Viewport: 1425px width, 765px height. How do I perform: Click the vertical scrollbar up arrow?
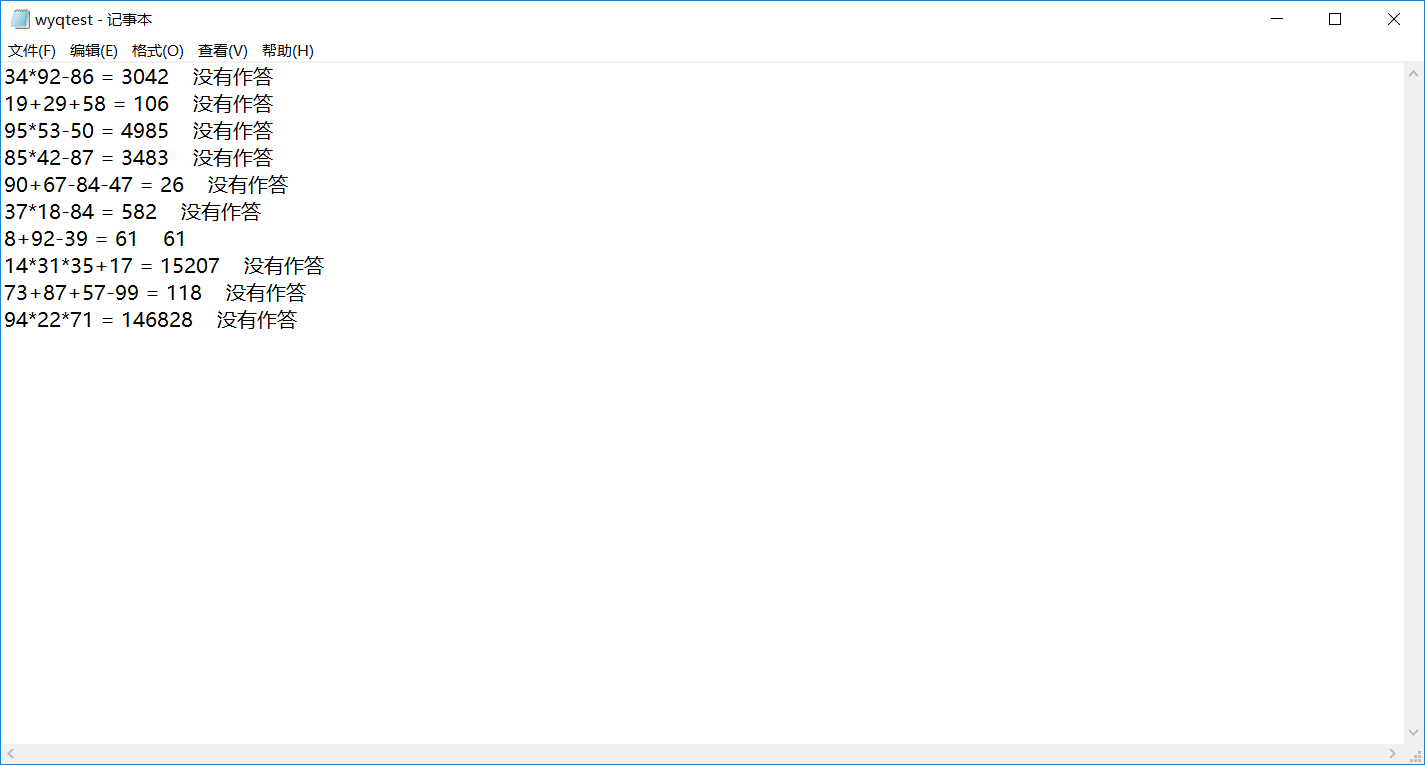(x=1414, y=74)
